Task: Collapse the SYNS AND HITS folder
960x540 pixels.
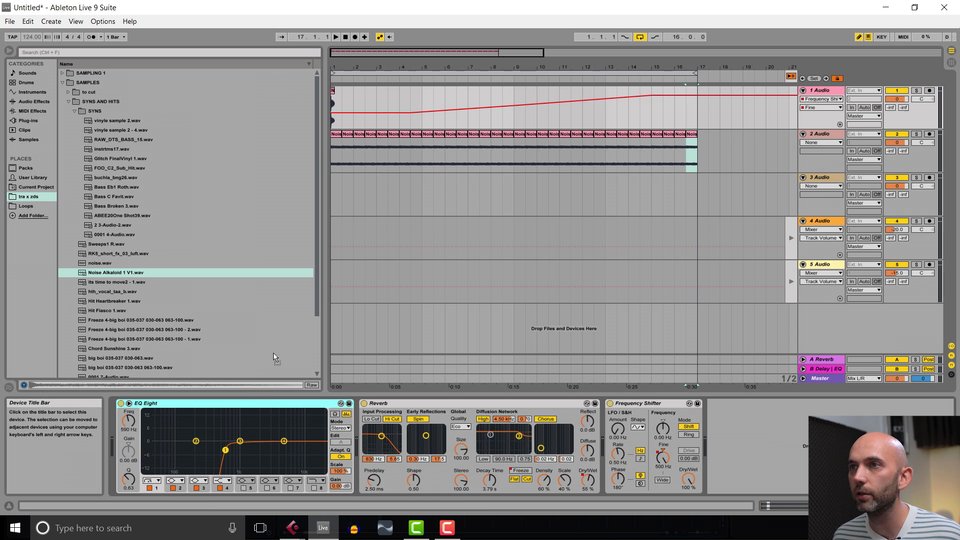Action: [69, 102]
